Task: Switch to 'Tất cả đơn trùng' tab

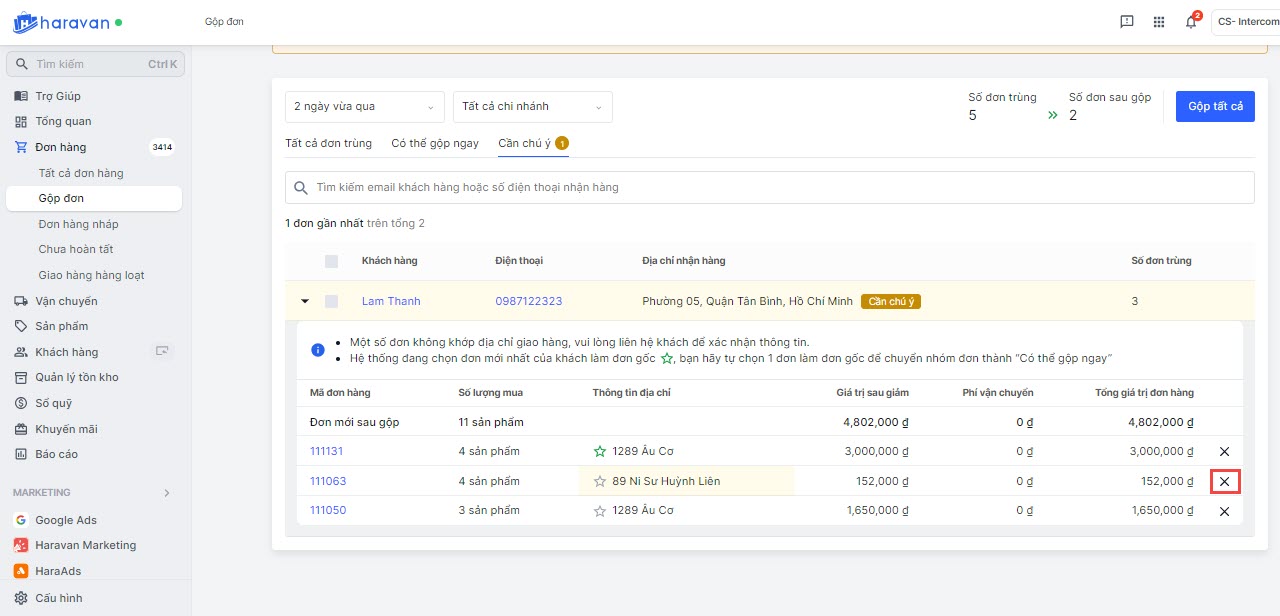Action: [x=328, y=143]
